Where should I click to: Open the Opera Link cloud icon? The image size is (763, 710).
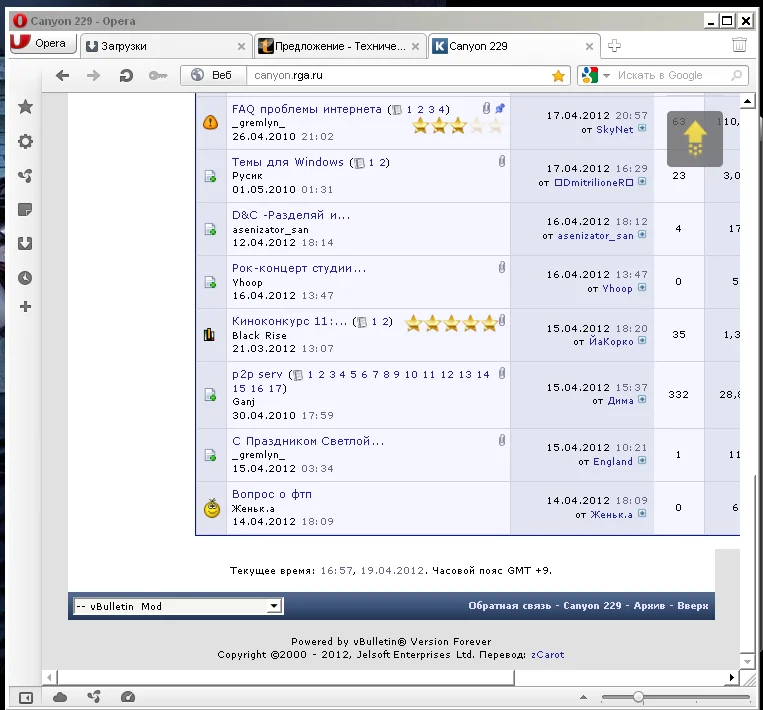pyautogui.click(x=60, y=697)
